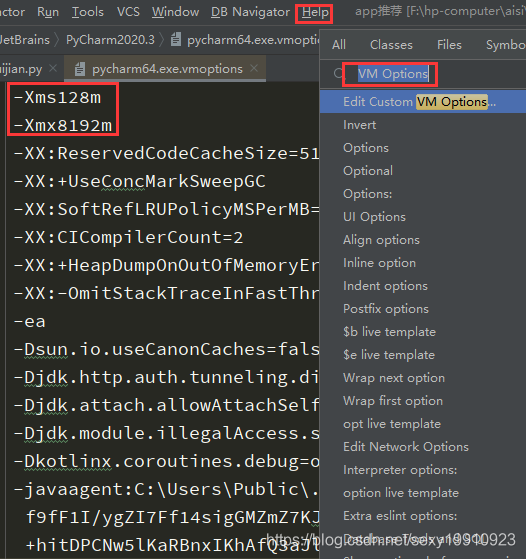526x559 pixels.
Task: Click the -Djdk.attach.allowAttachSelf line
Action: (166, 405)
